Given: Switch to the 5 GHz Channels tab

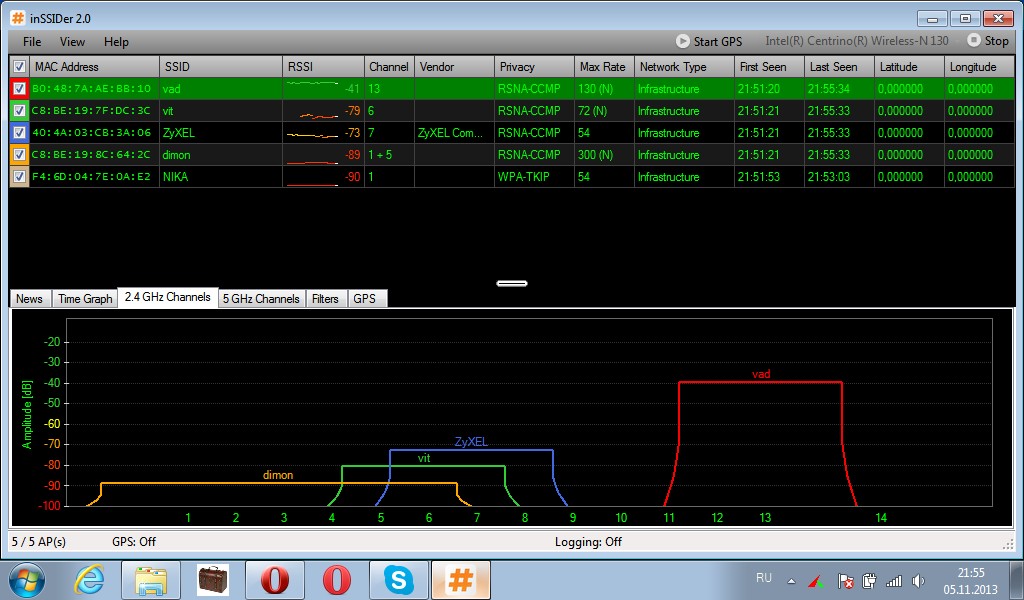Looking at the screenshot, I should coord(261,298).
